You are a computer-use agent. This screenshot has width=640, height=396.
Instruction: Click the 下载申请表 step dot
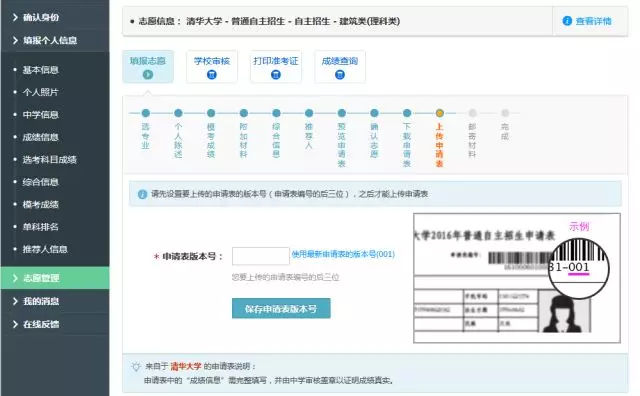[x=407, y=113]
